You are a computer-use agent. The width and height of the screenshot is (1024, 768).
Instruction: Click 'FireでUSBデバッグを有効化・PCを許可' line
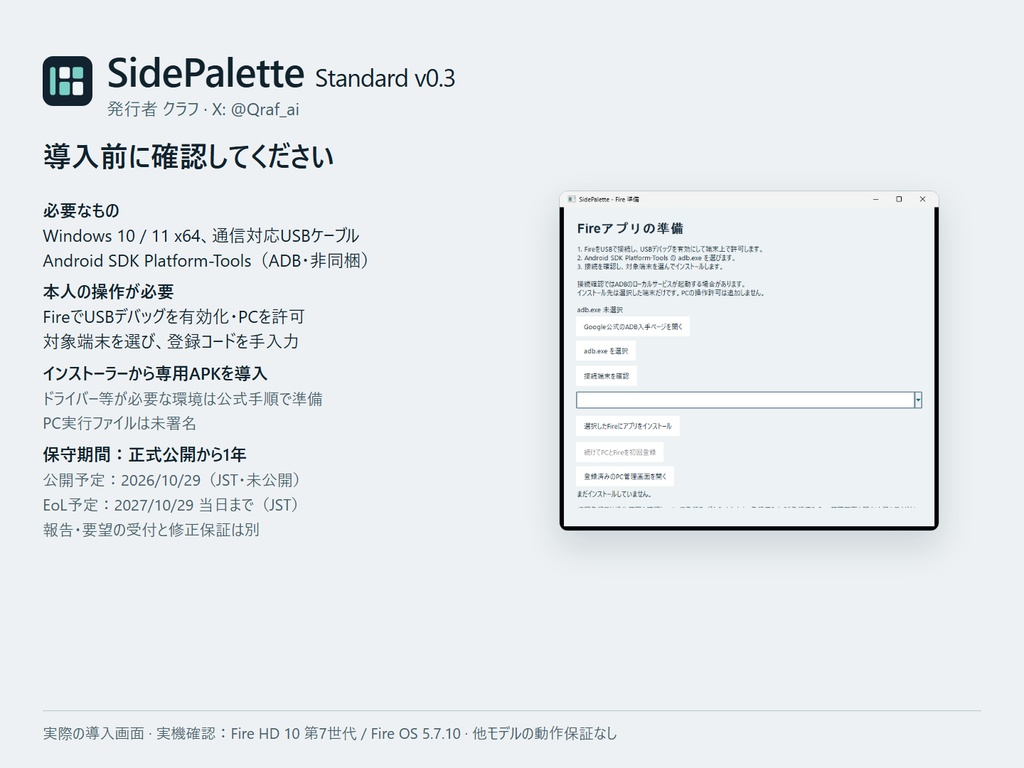coord(174,317)
